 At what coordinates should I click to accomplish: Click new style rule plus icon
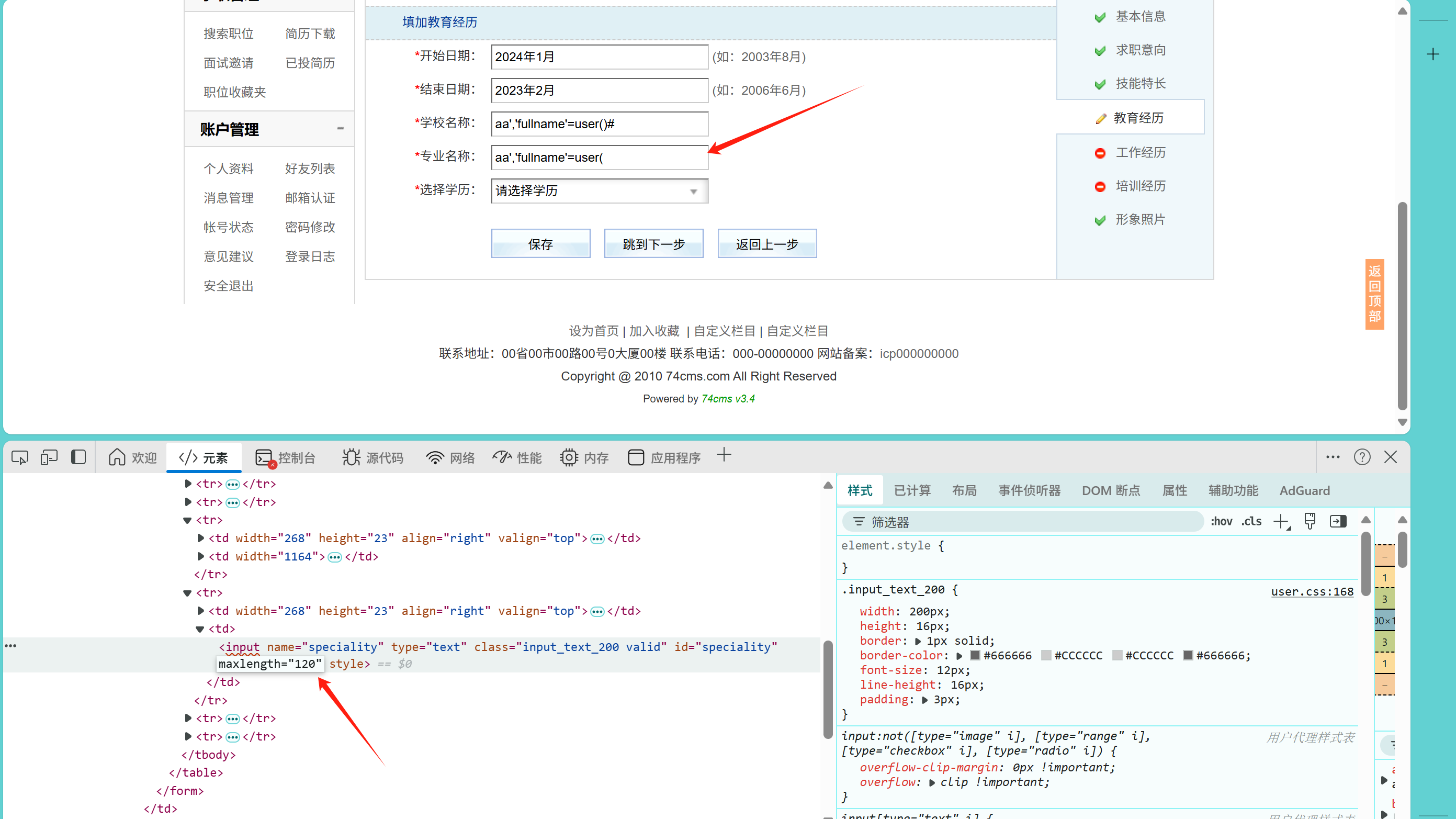click(1281, 521)
